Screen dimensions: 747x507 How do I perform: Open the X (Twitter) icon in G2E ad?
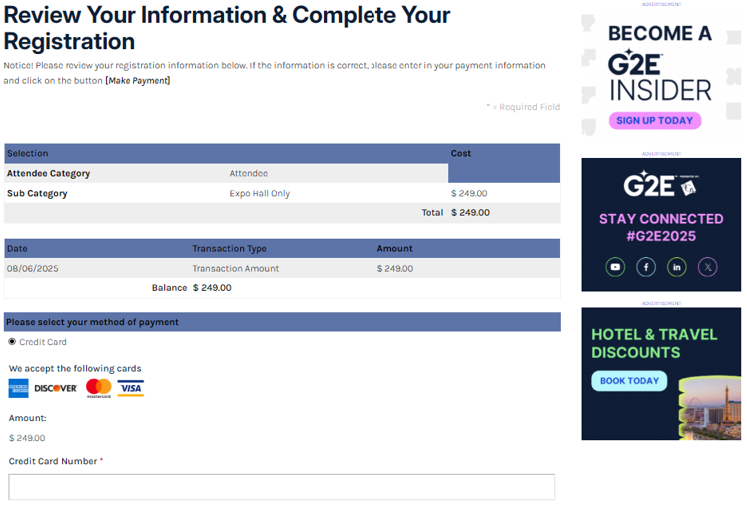pyautogui.click(x=707, y=267)
